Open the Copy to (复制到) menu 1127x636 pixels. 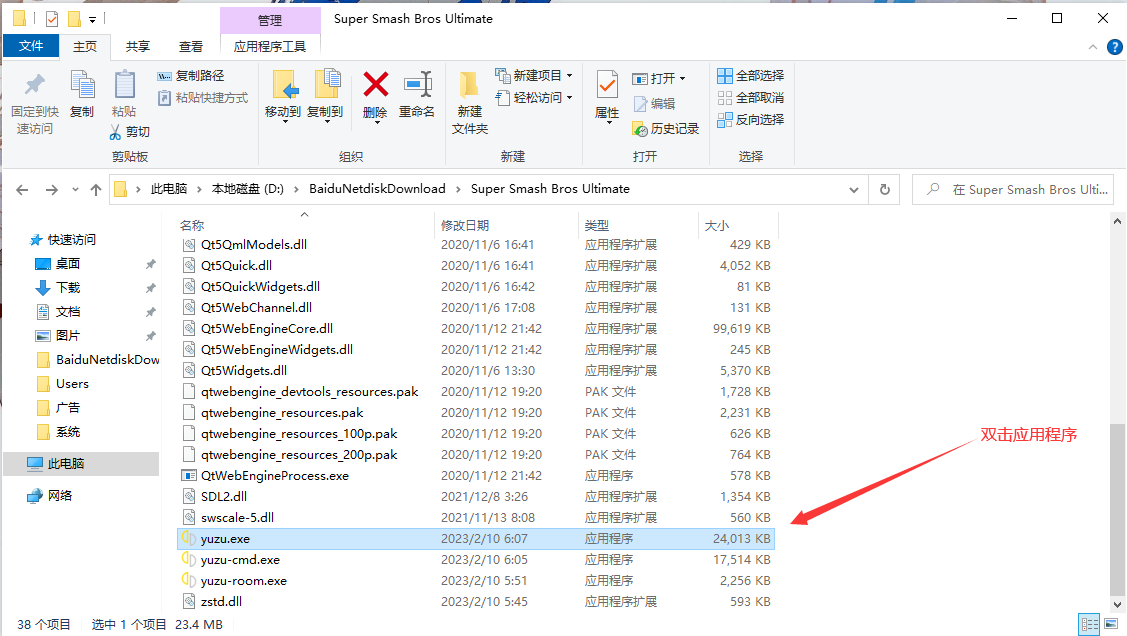(x=326, y=96)
